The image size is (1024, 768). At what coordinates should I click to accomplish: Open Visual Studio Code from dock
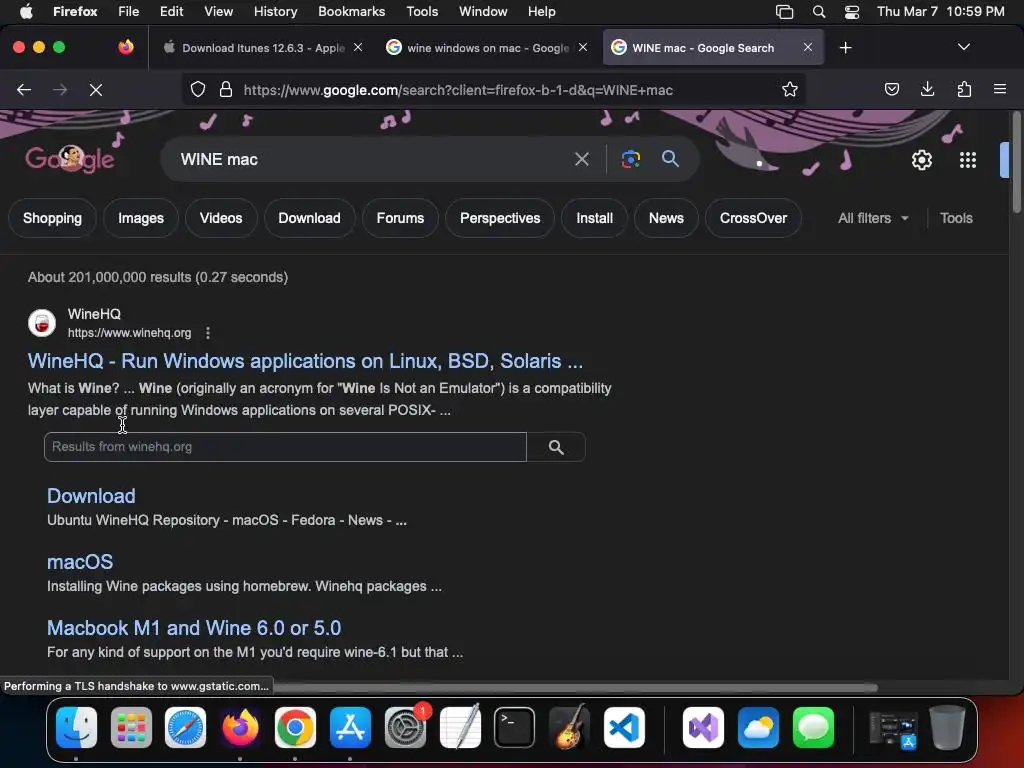(x=624, y=727)
